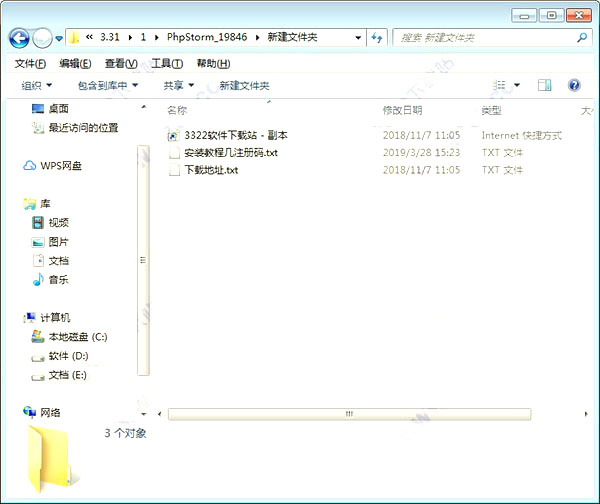600x504 pixels.
Task: Click navigation pane scroll up arrow
Action: [144, 107]
